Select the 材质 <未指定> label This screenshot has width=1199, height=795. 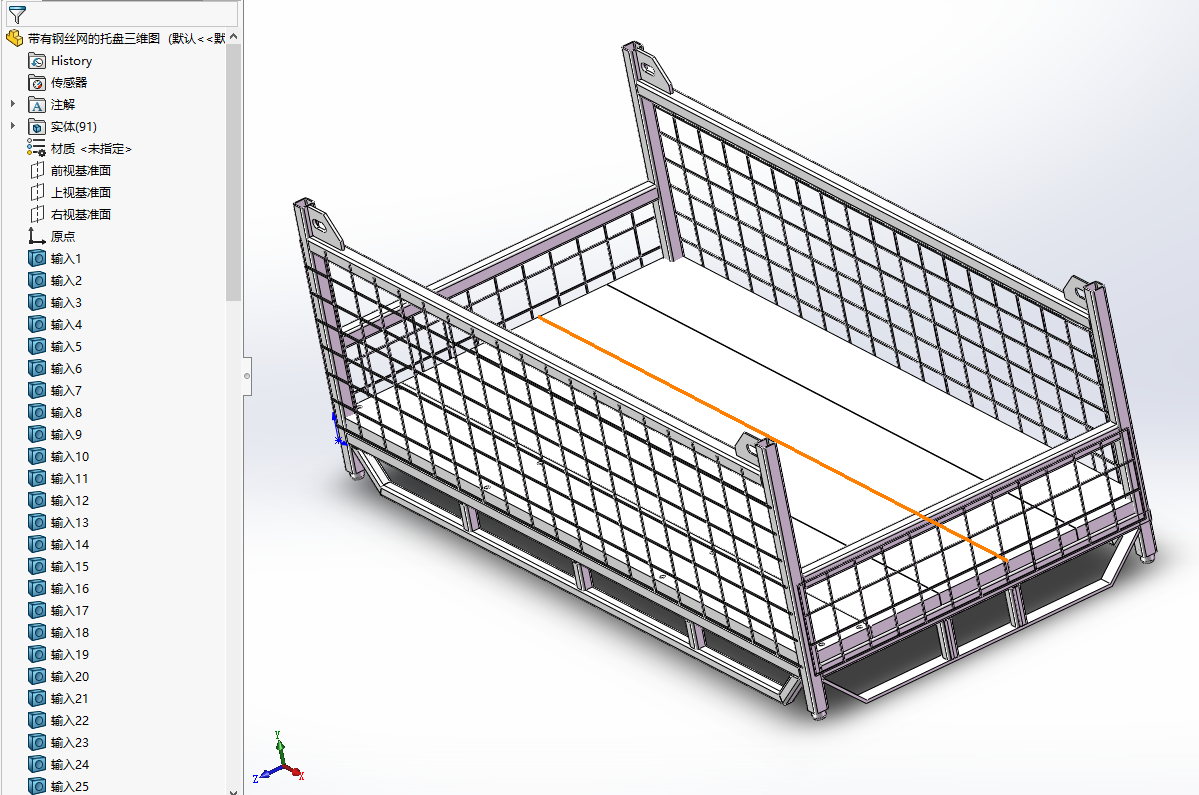(x=91, y=148)
